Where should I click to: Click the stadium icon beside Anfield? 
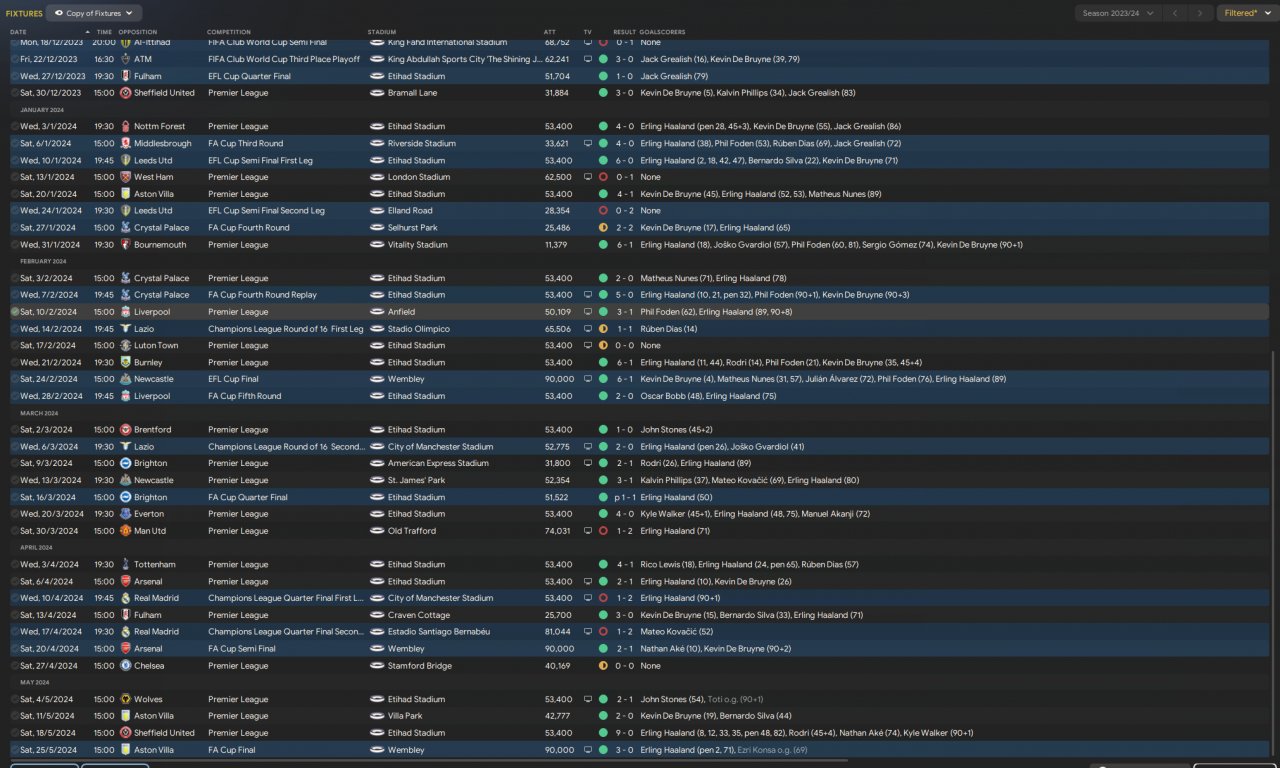coord(377,312)
